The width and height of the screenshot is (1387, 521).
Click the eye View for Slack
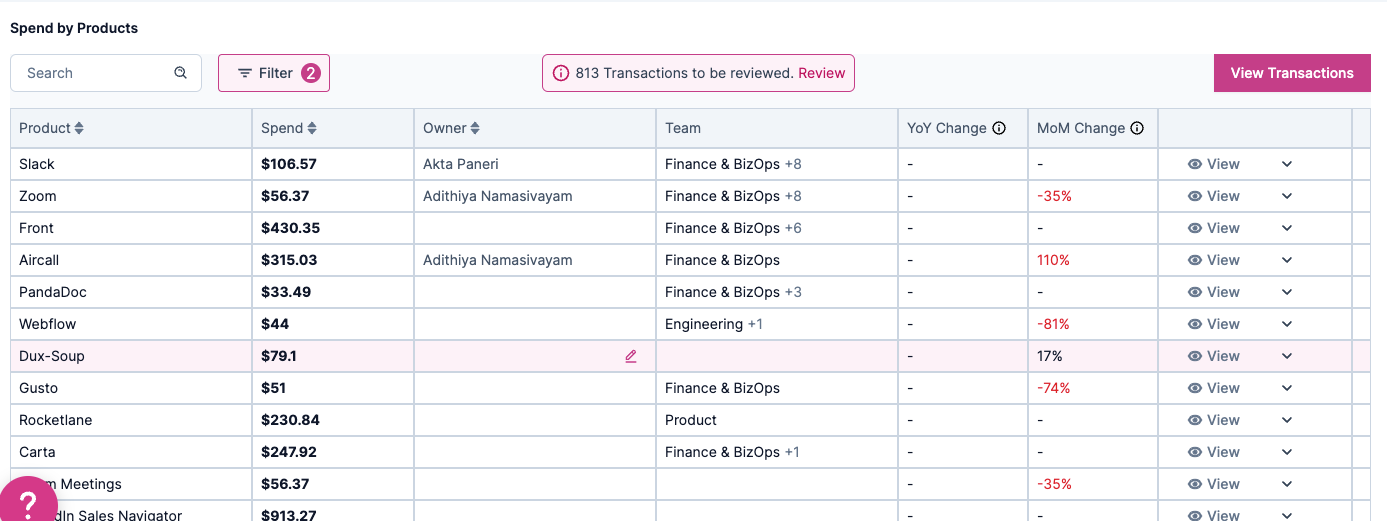coord(1214,164)
